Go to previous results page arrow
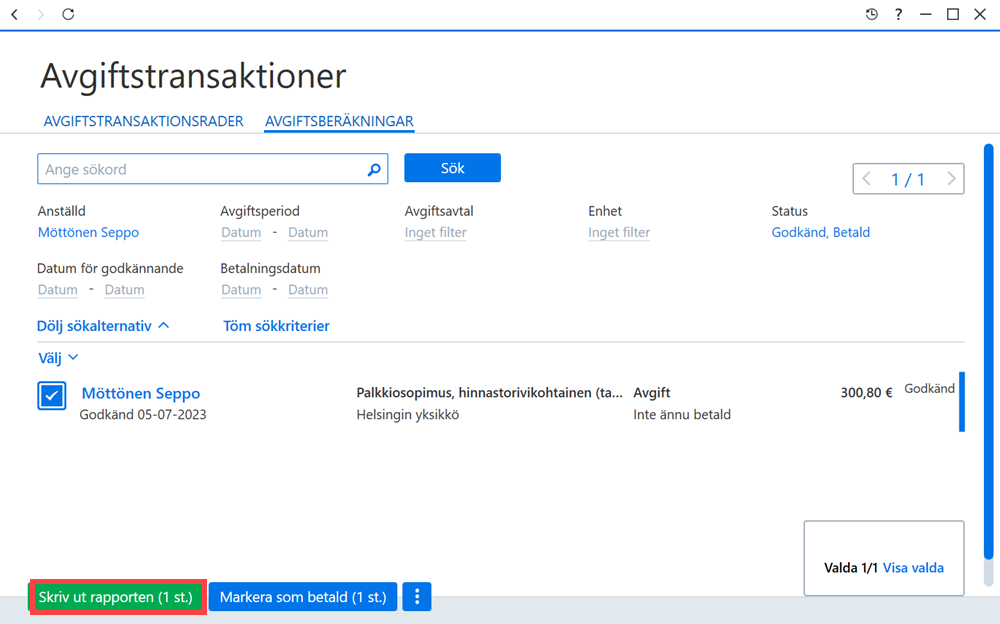This screenshot has height=624, width=1000. click(x=866, y=179)
